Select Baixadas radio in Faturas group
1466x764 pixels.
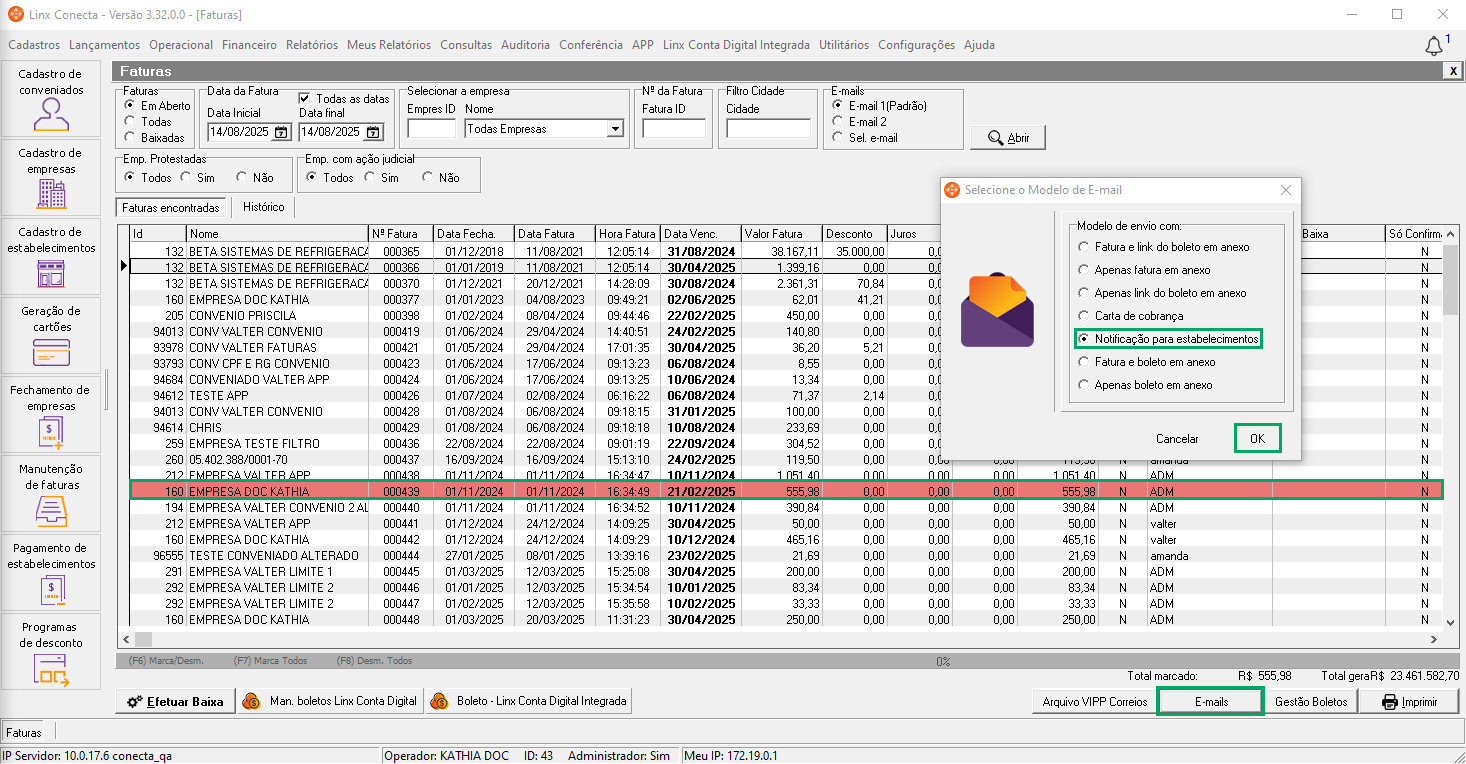[x=130, y=138]
